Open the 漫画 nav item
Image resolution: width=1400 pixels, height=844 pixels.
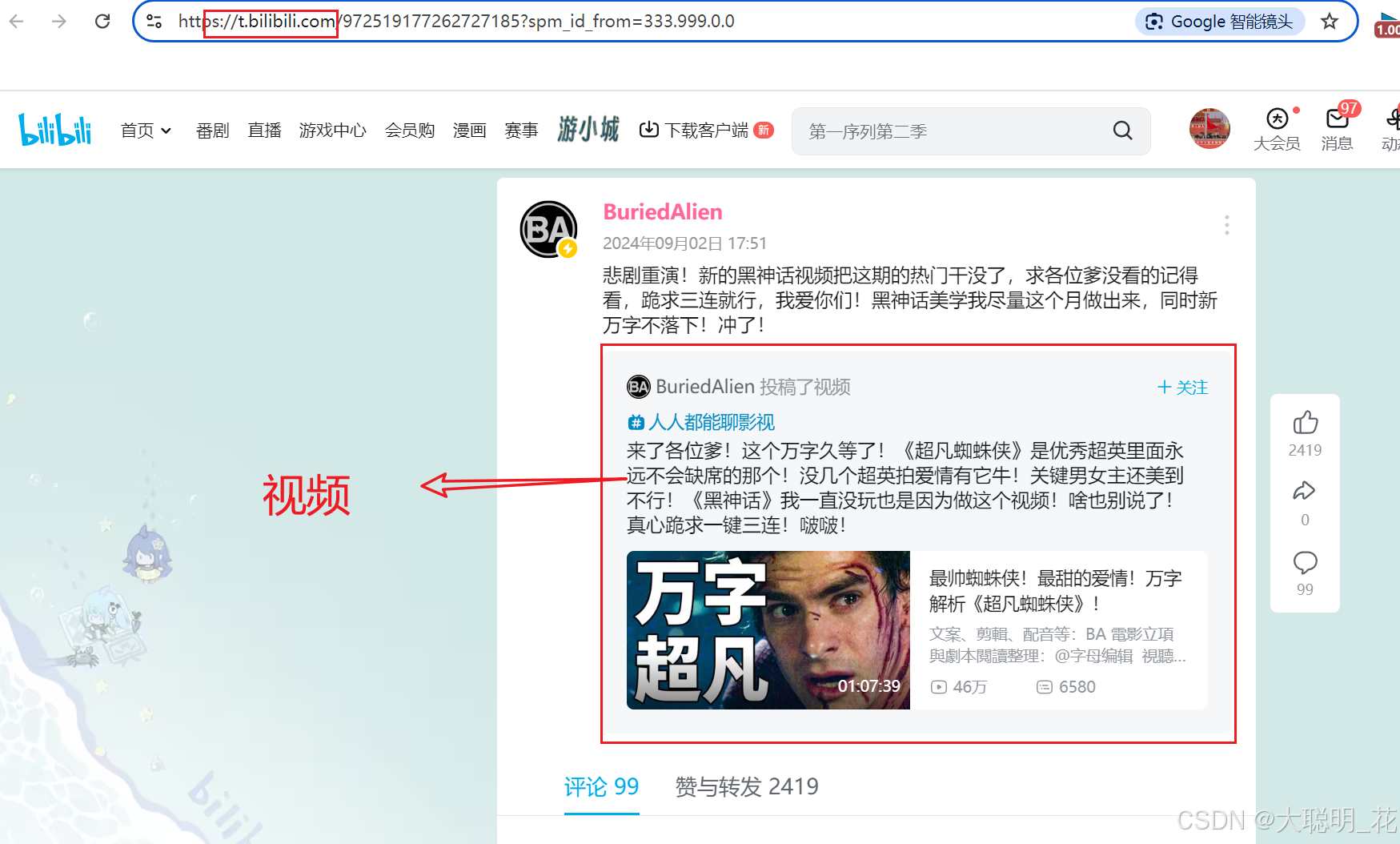point(469,131)
